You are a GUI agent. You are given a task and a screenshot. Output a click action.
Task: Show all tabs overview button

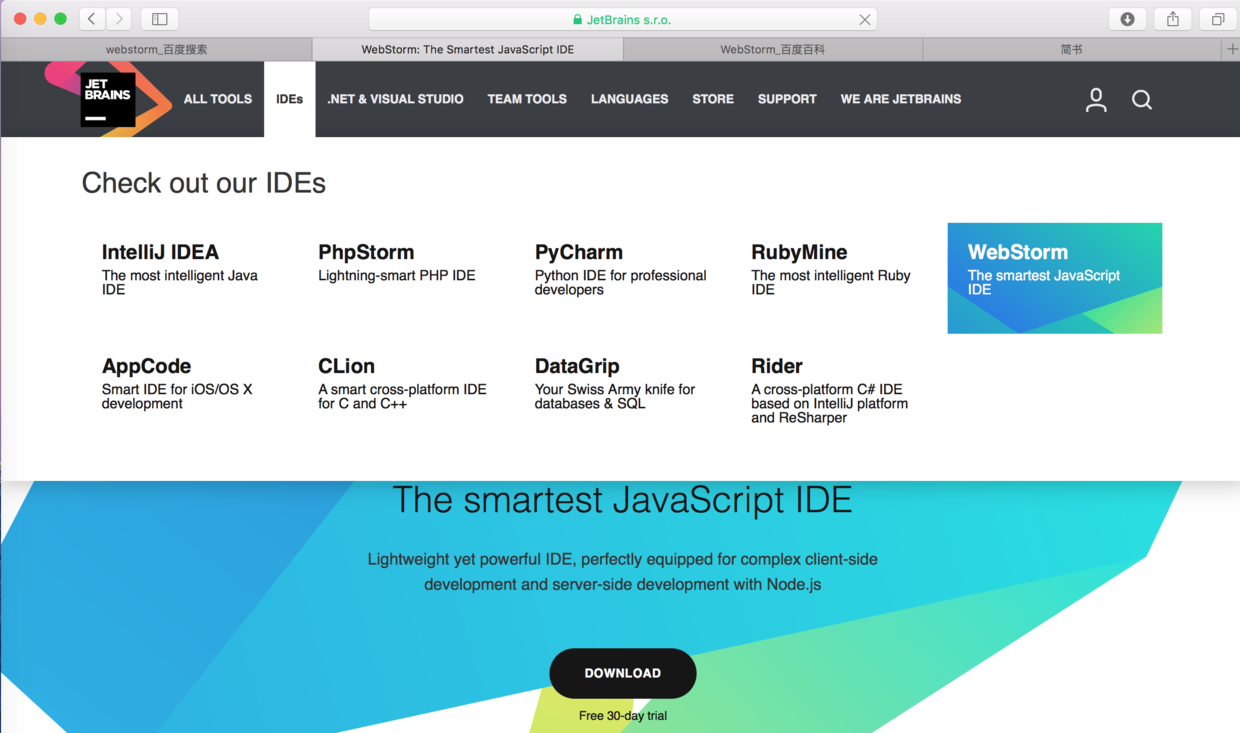1218,19
